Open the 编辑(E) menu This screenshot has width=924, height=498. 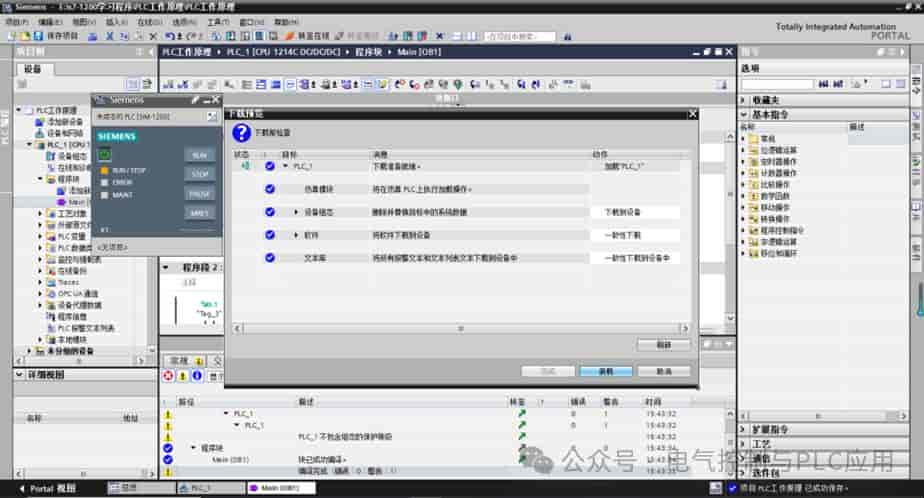pyautogui.click(x=50, y=22)
